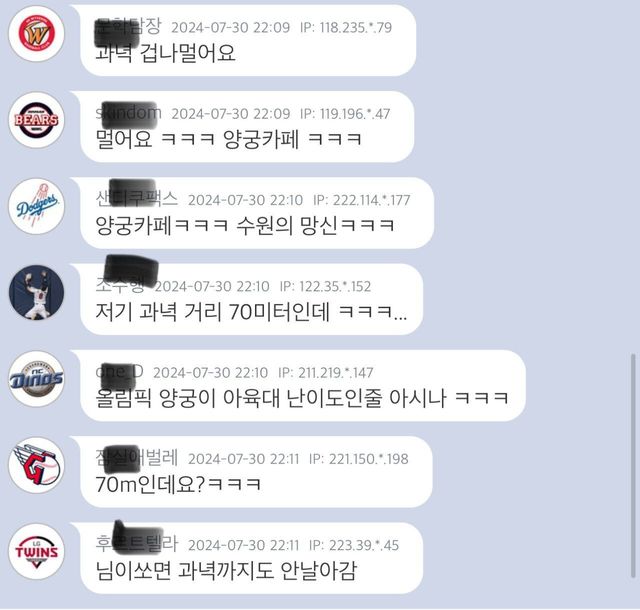Click the SSG Landers W logo avatar
This screenshot has width=640, height=610.
(x=36, y=33)
